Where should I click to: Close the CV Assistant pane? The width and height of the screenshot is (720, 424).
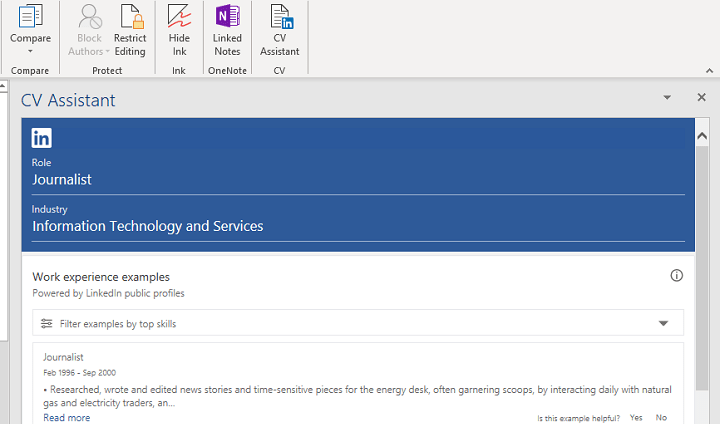(x=702, y=97)
